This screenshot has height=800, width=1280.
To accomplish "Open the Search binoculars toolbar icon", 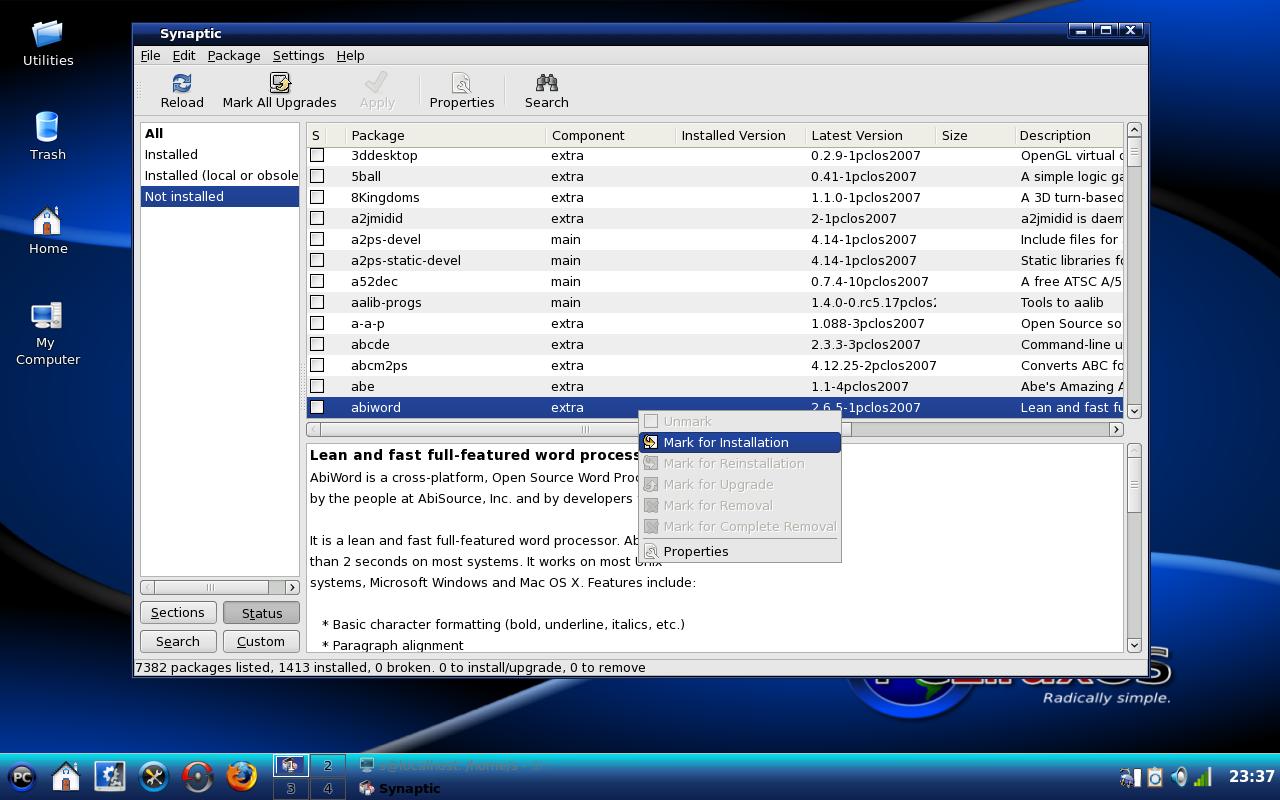I will pyautogui.click(x=546, y=84).
